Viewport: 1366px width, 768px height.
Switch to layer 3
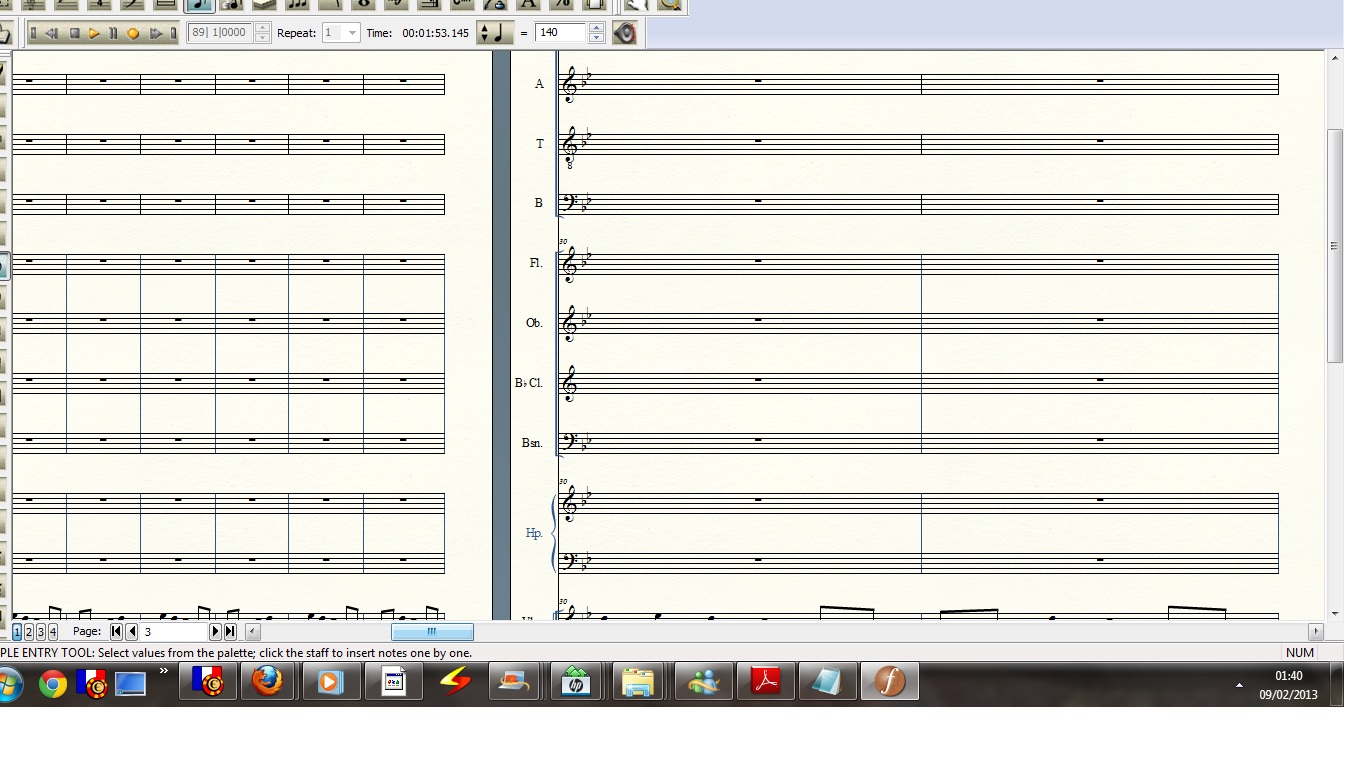[x=41, y=632]
